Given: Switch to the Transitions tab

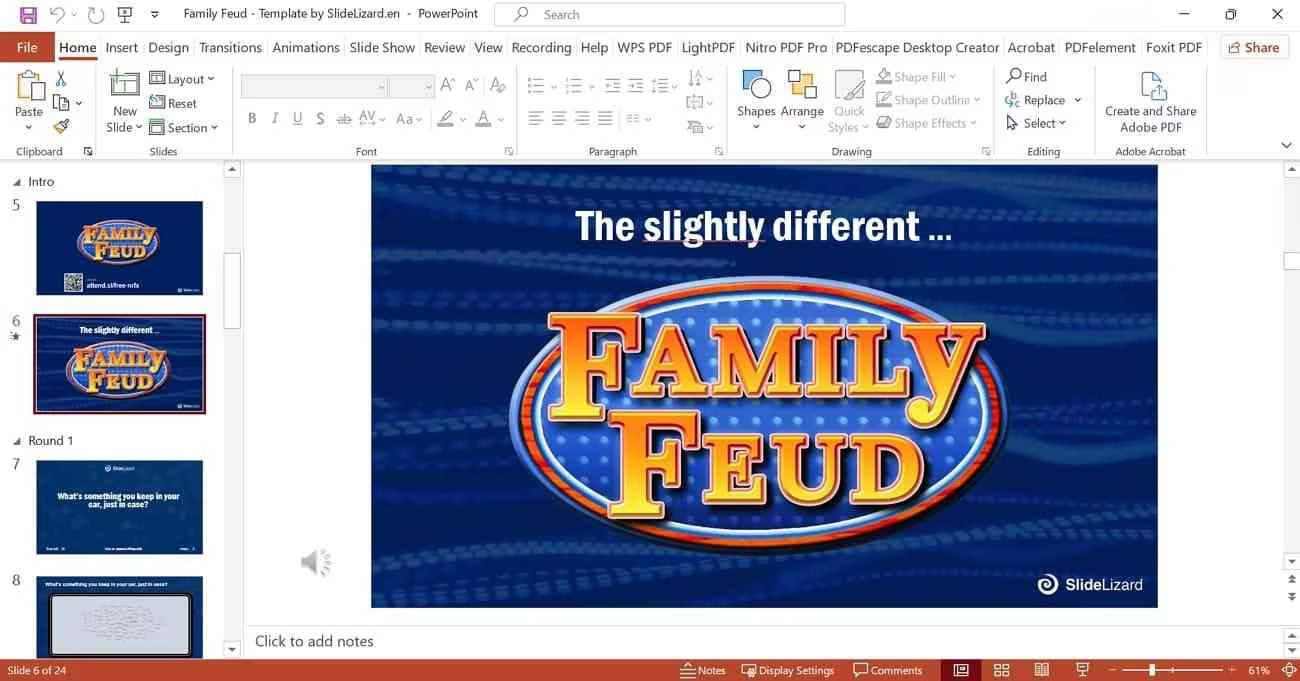Looking at the screenshot, I should point(230,47).
